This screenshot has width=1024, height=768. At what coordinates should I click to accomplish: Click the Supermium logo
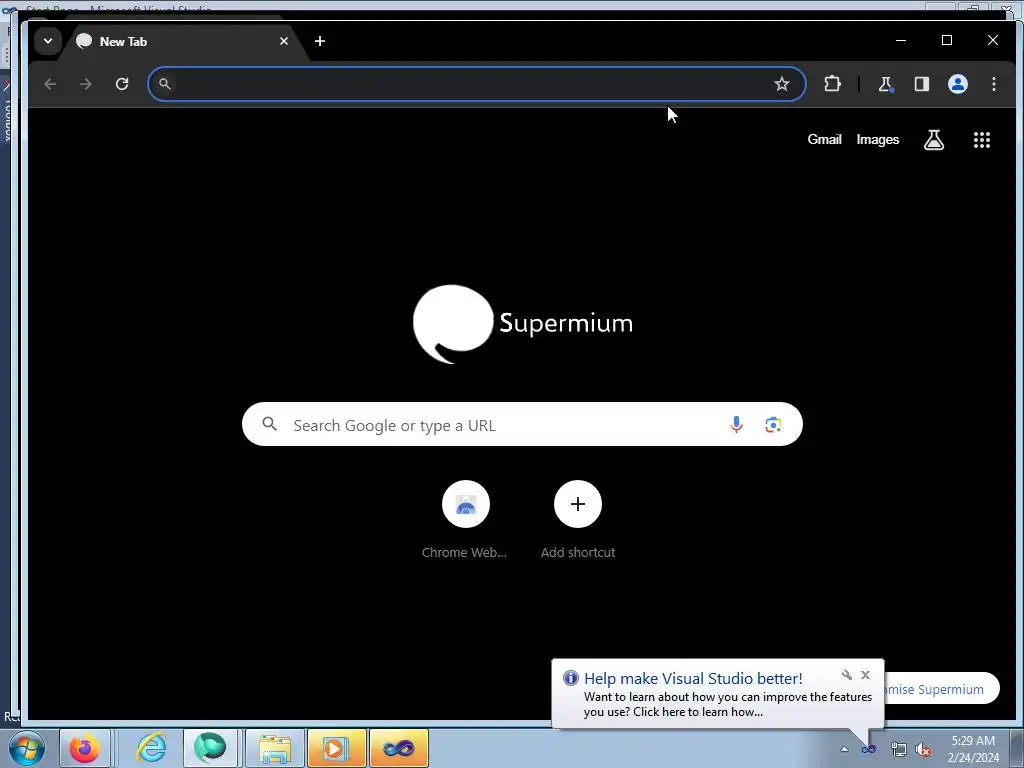point(522,324)
